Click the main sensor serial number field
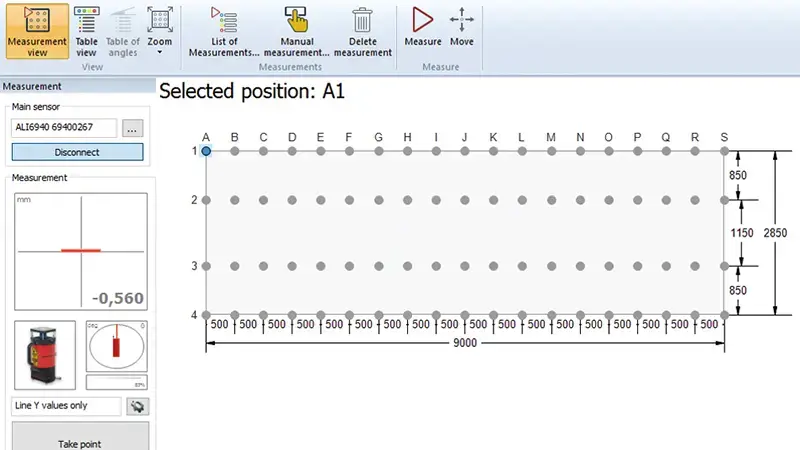The image size is (800, 450). (64, 128)
